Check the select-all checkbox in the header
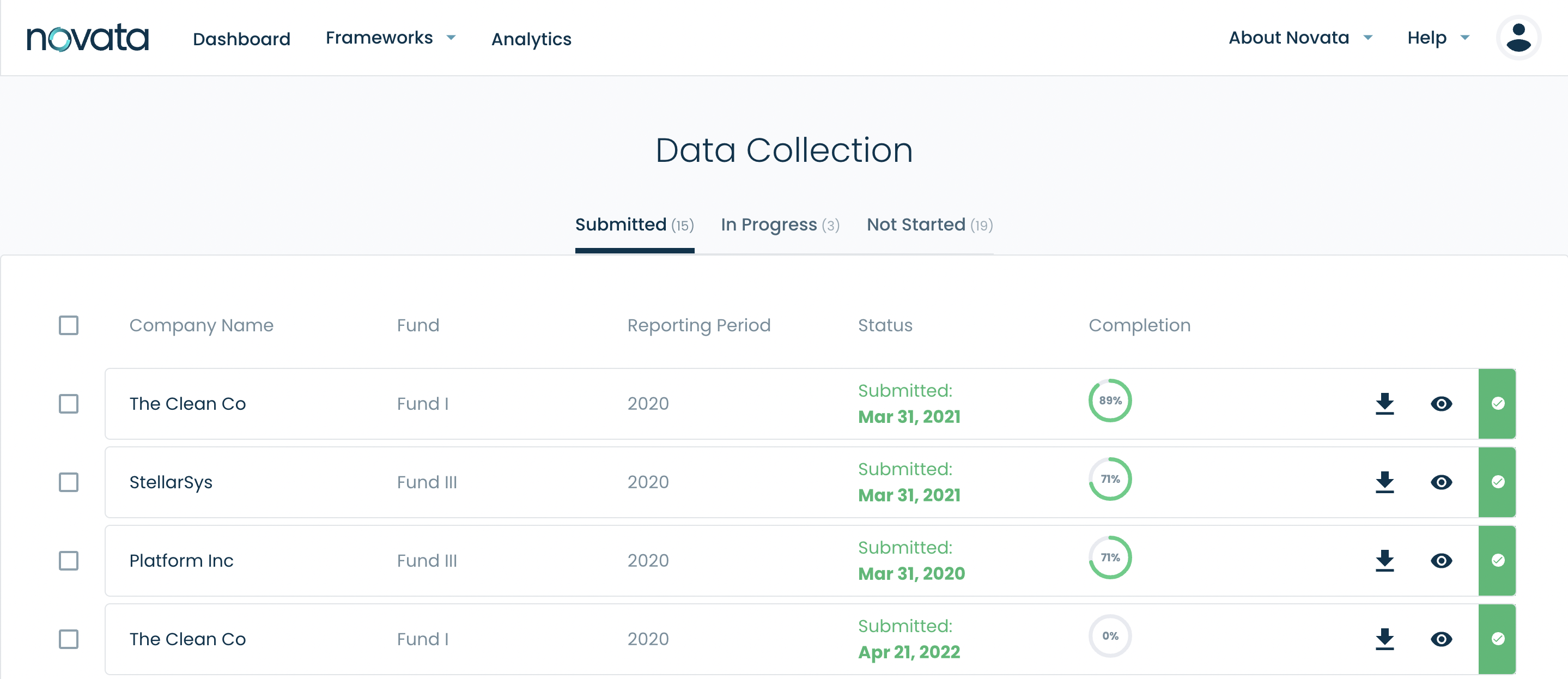This screenshot has width=1568, height=679. tap(69, 326)
